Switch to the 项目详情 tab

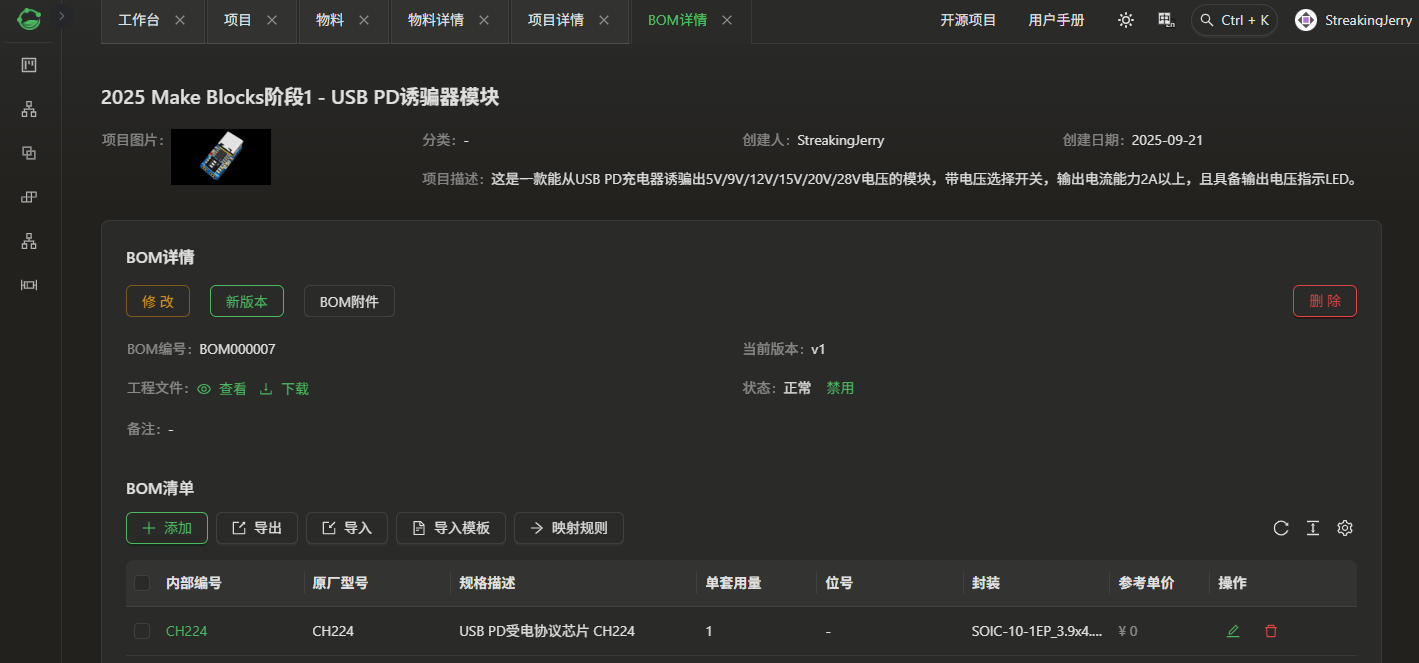[556, 20]
